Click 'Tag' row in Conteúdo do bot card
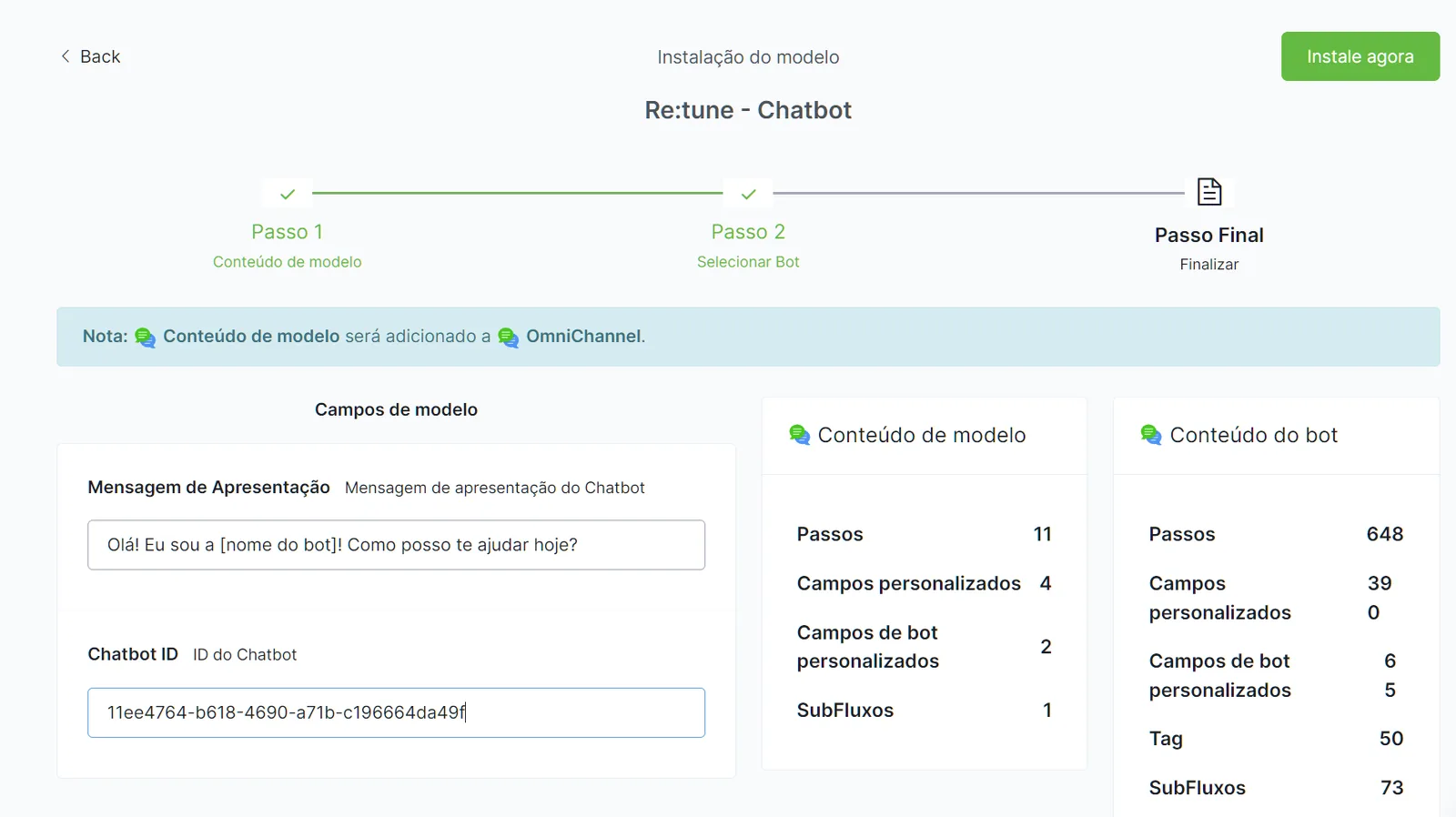Viewport: 1456px width, 817px height. pos(1276,739)
